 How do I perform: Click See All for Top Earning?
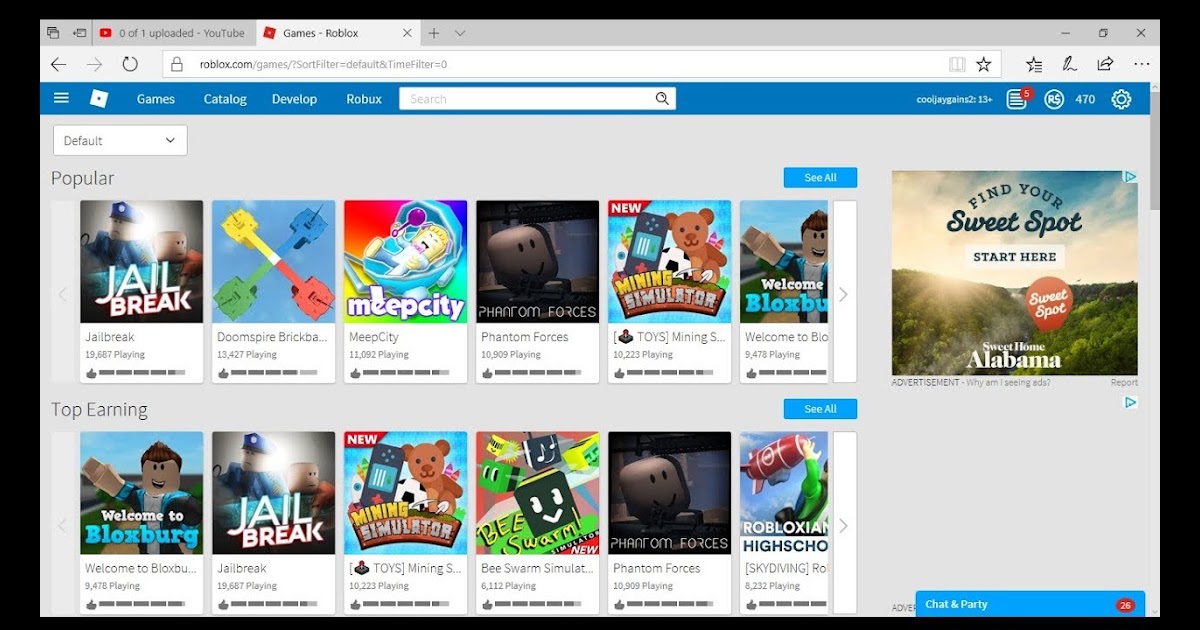point(820,408)
